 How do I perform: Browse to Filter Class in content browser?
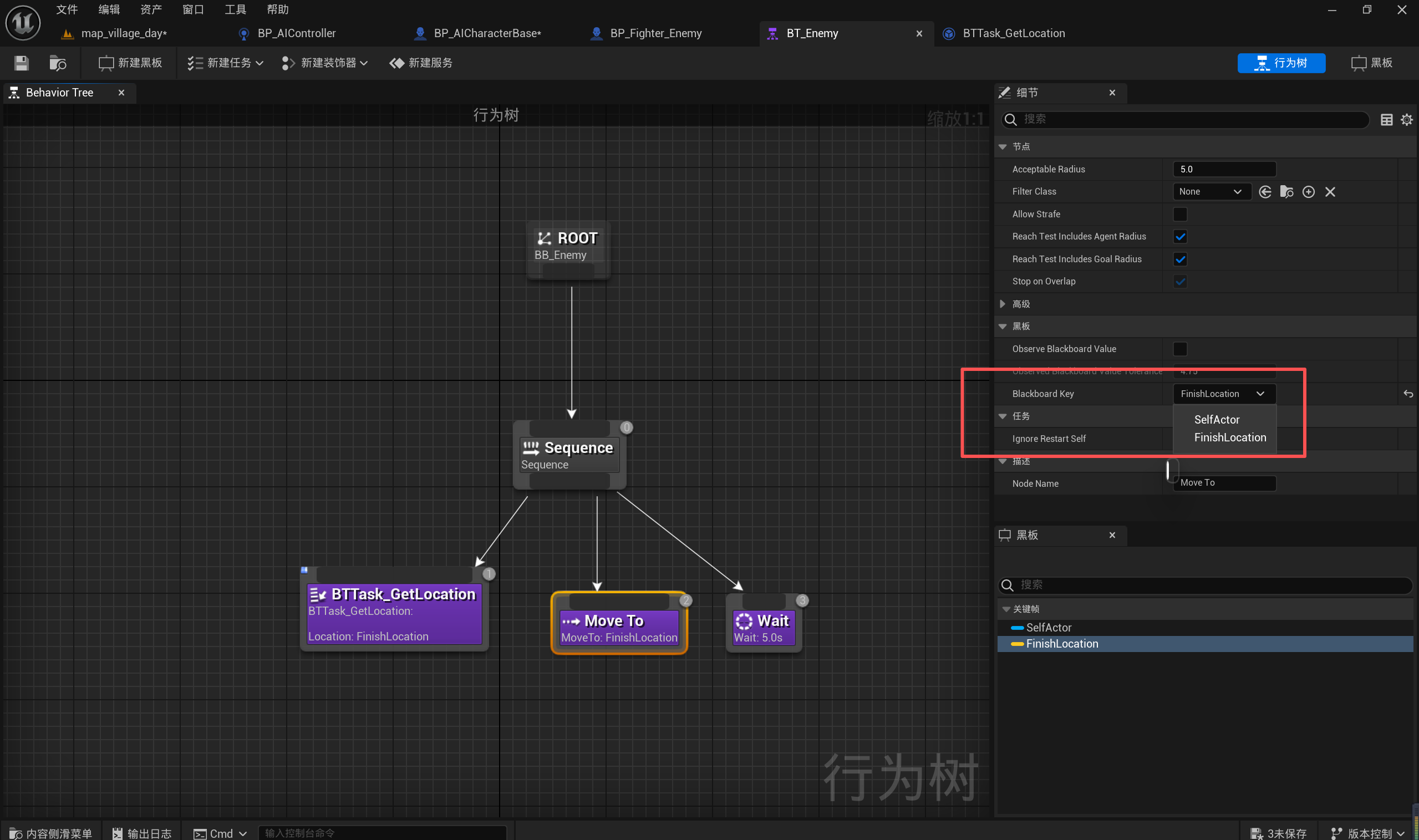[1286, 192]
